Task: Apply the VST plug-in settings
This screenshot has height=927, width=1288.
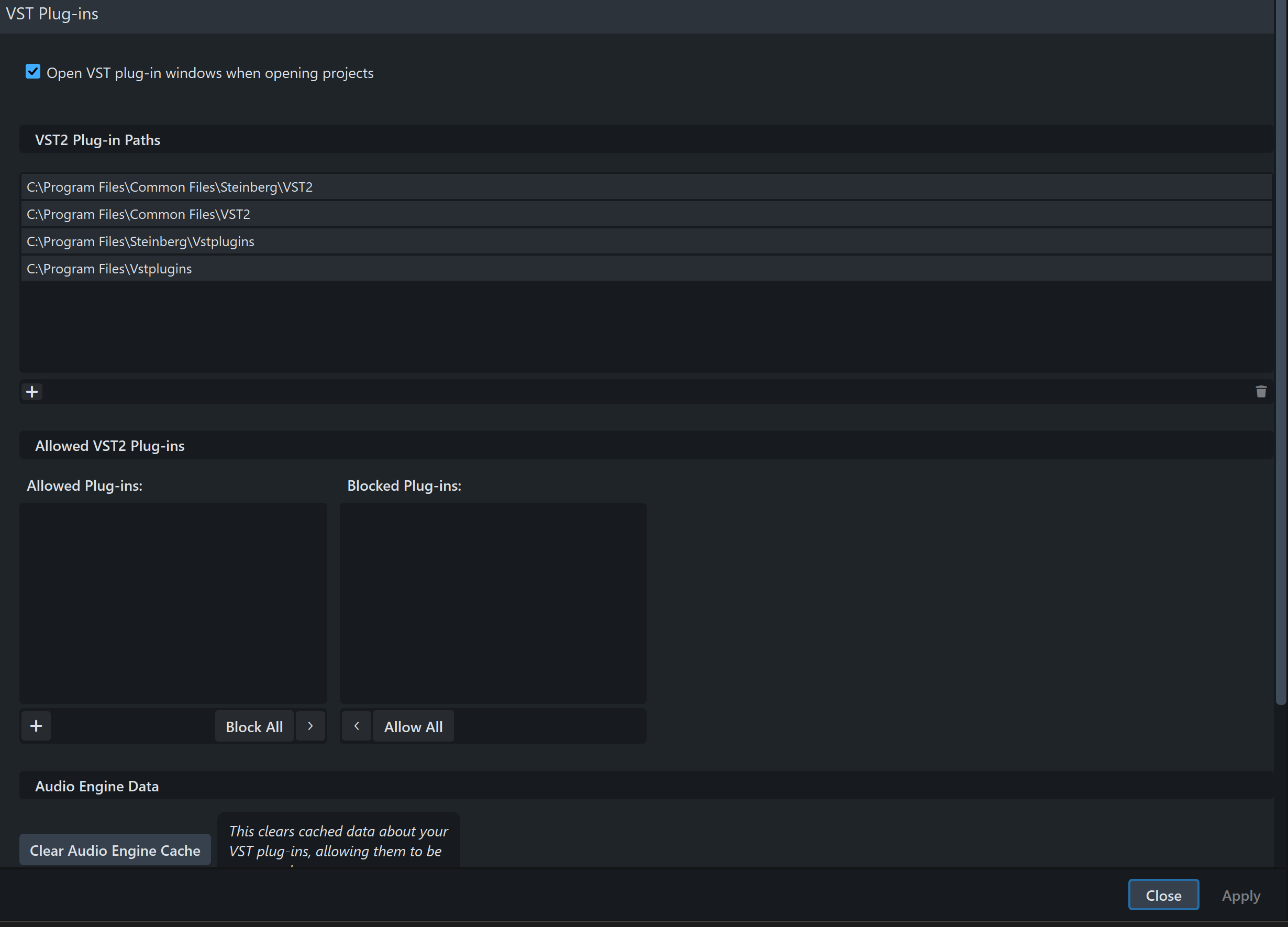Action: [1240, 896]
